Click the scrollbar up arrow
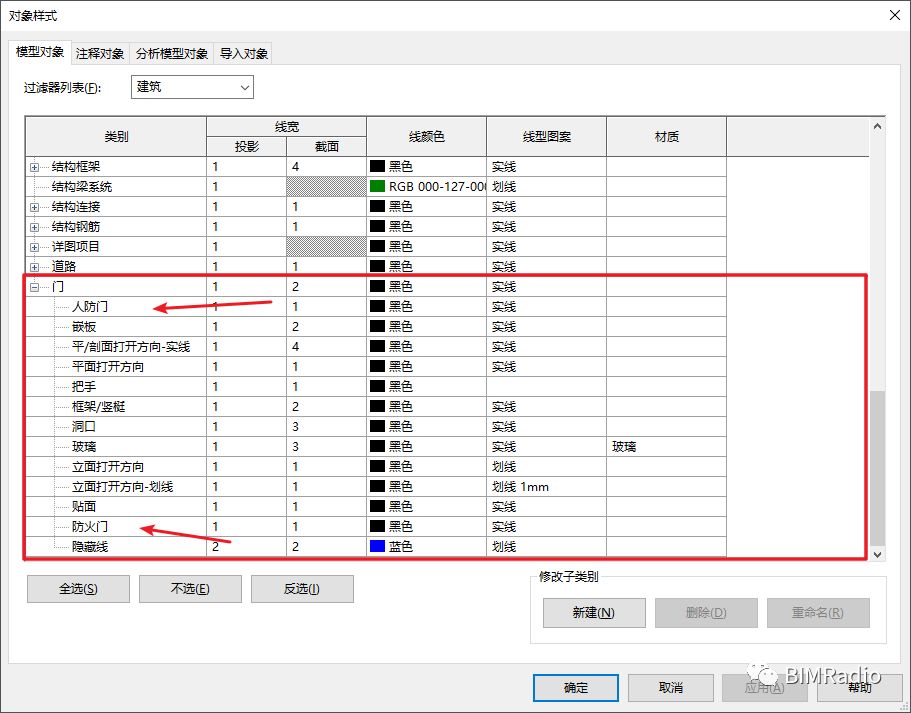Screen dimensions: 911x713 point(877,126)
